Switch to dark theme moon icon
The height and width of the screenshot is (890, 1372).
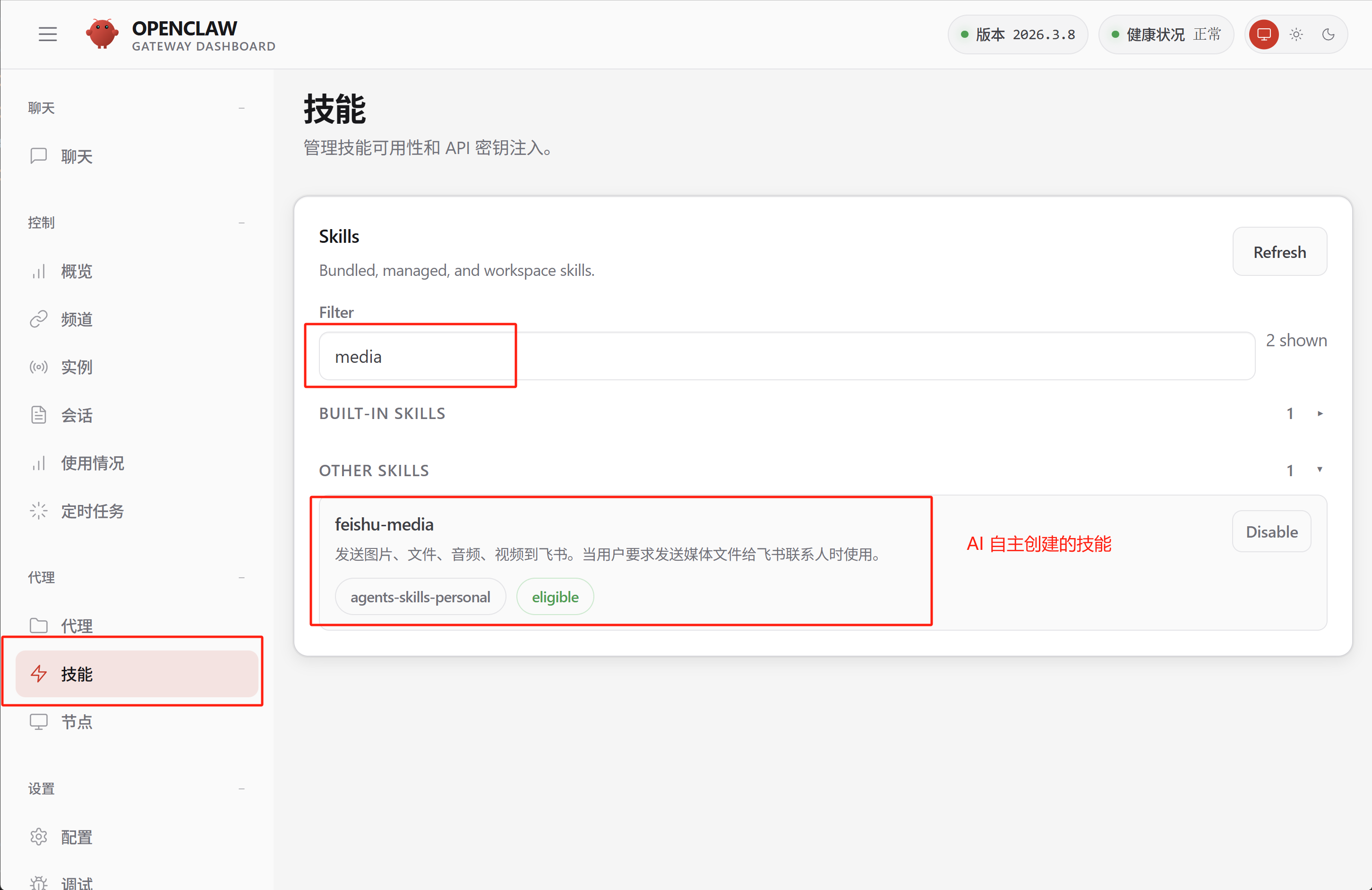[x=1328, y=34]
